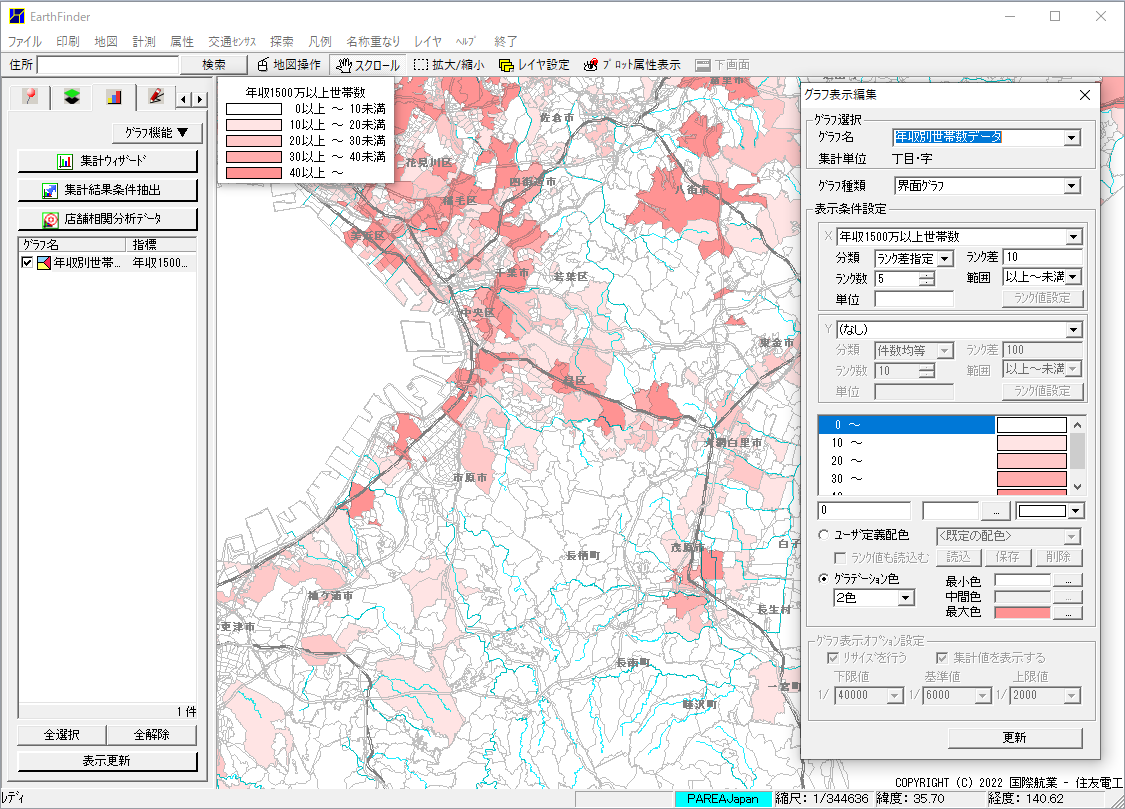
Task: Toggle the 年収別世帯 graph checkbox
Action: click(x=27, y=262)
